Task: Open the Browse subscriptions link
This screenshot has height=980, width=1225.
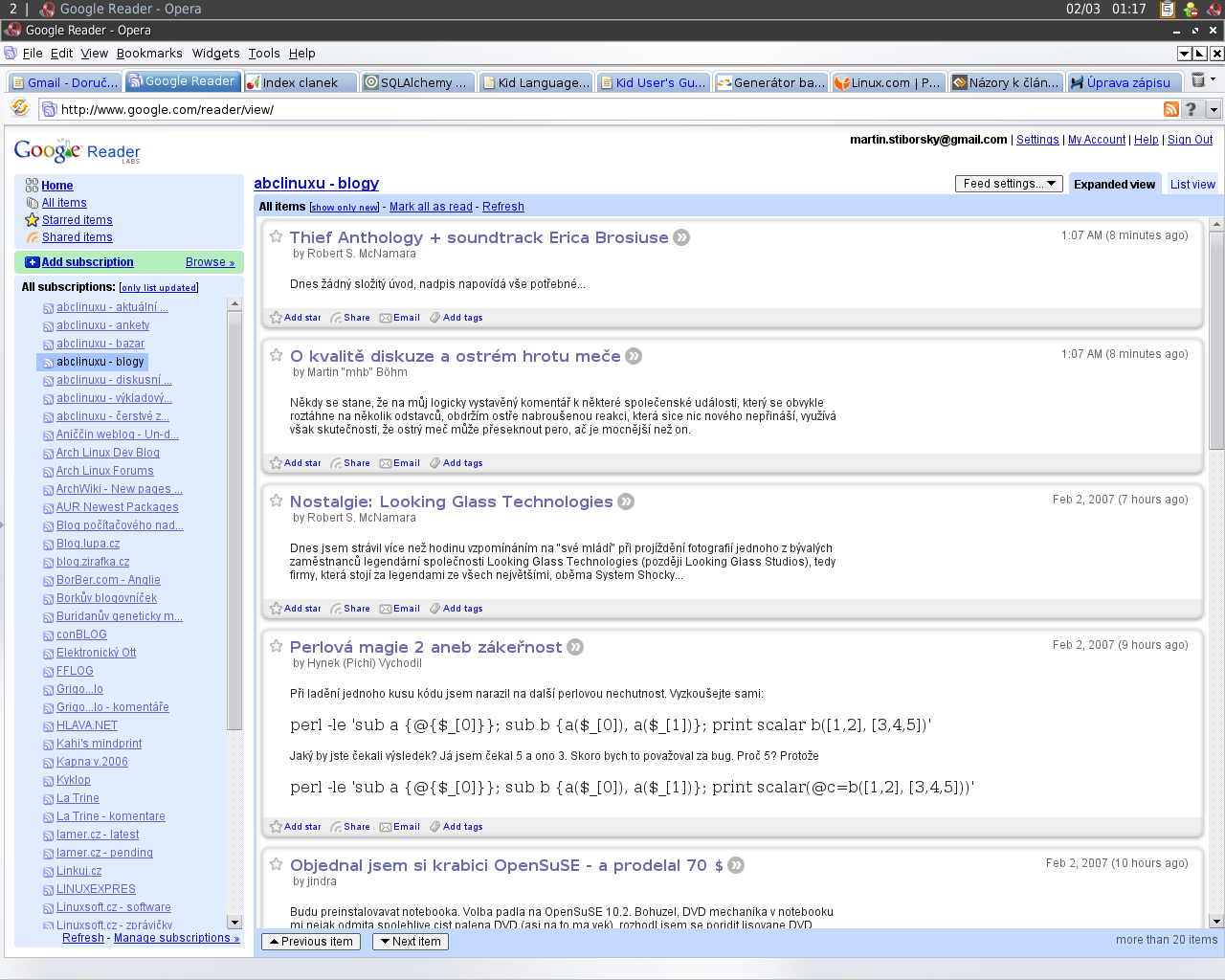Action: 210,262
